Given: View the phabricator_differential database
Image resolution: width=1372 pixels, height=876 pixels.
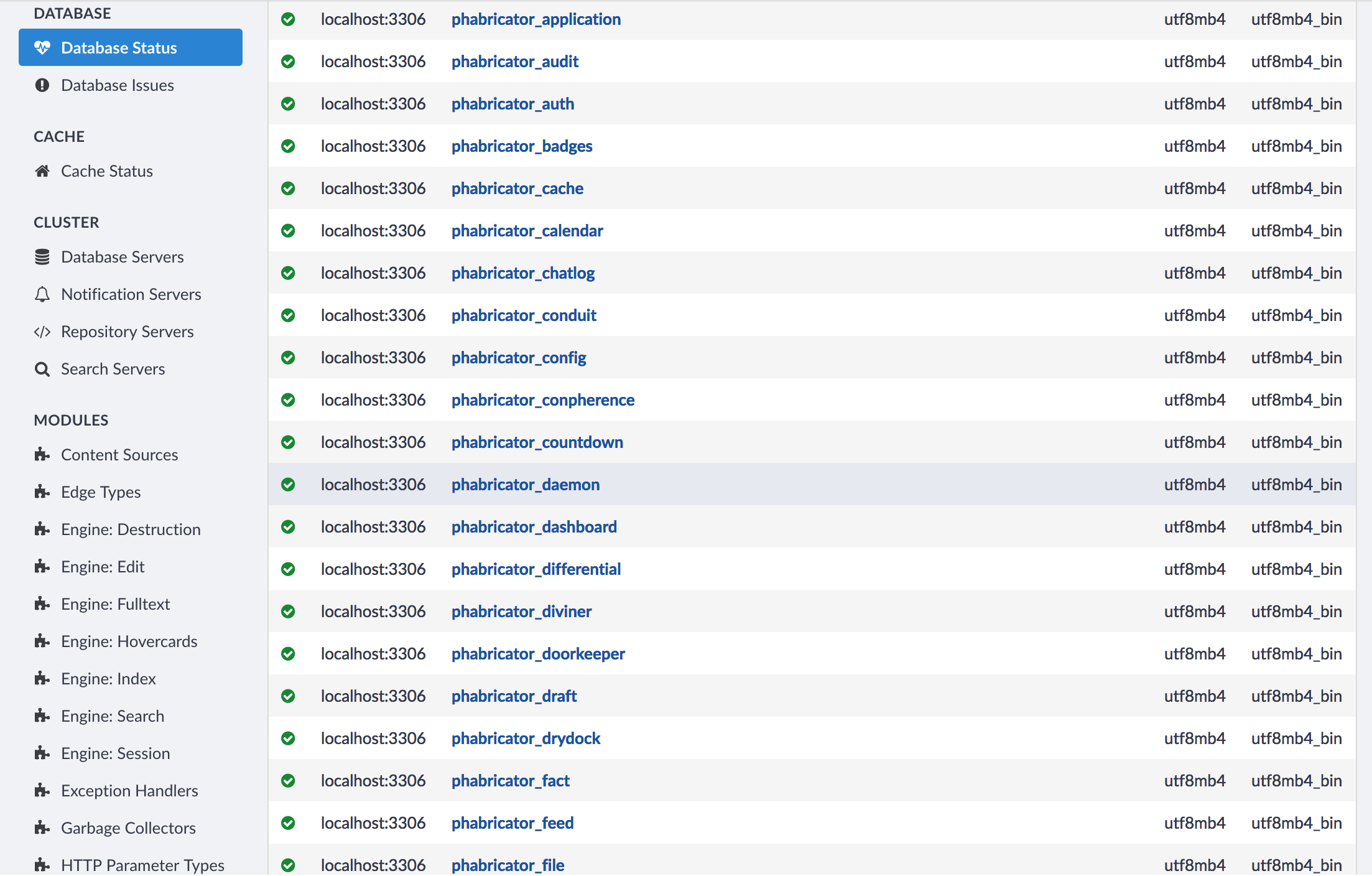Looking at the screenshot, I should click(x=535, y=569).
